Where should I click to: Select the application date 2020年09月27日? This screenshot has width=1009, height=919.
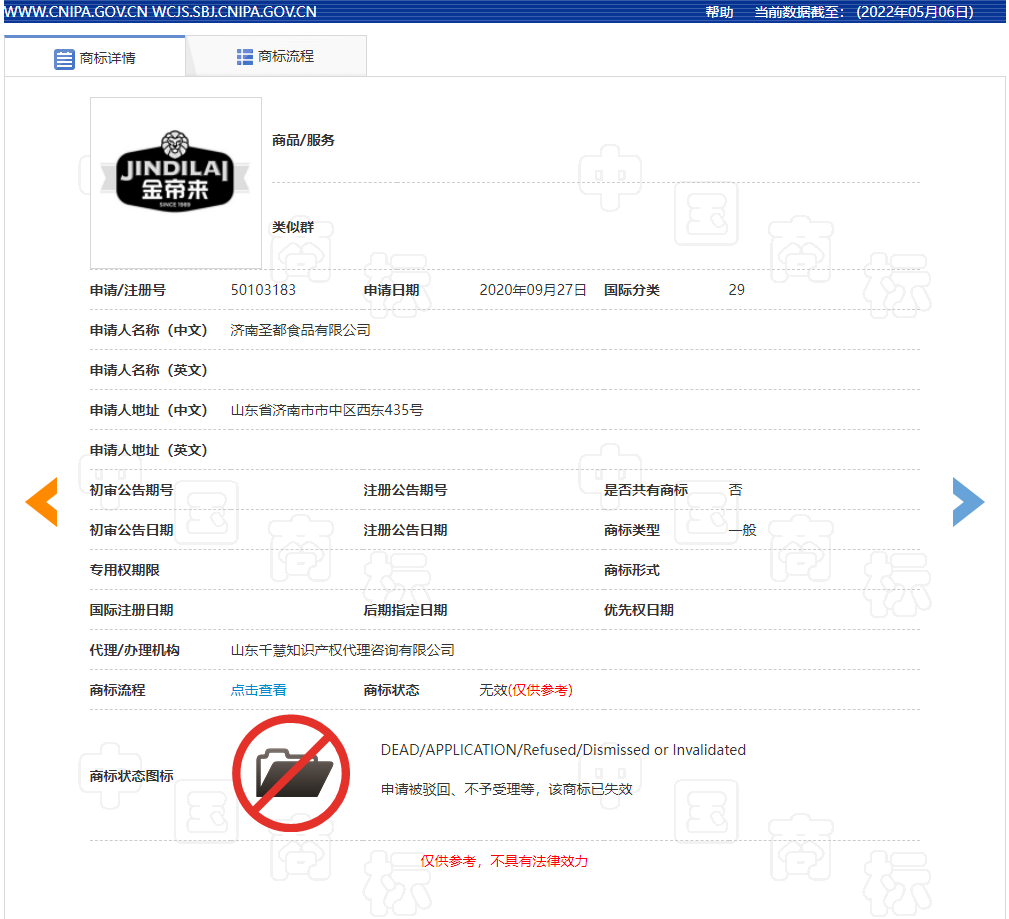(533, 290)
